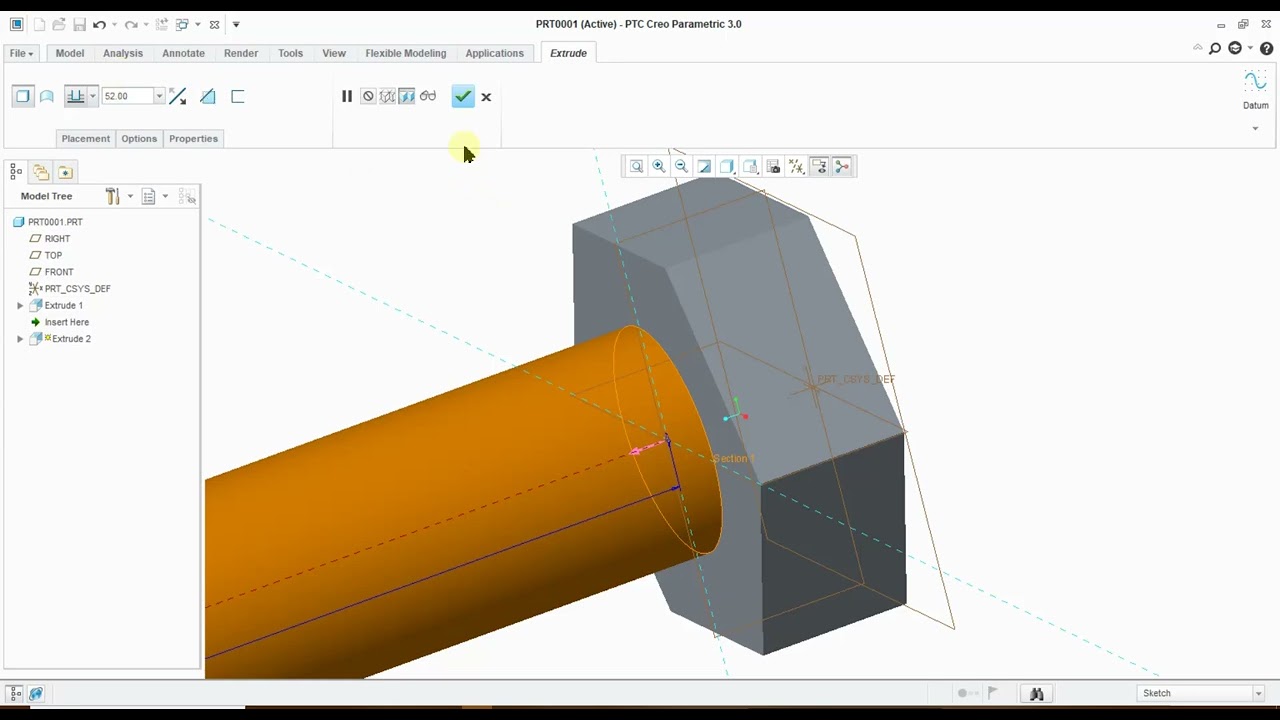Switch to the Folder Browser navigator tab

[x=41, y=172]
